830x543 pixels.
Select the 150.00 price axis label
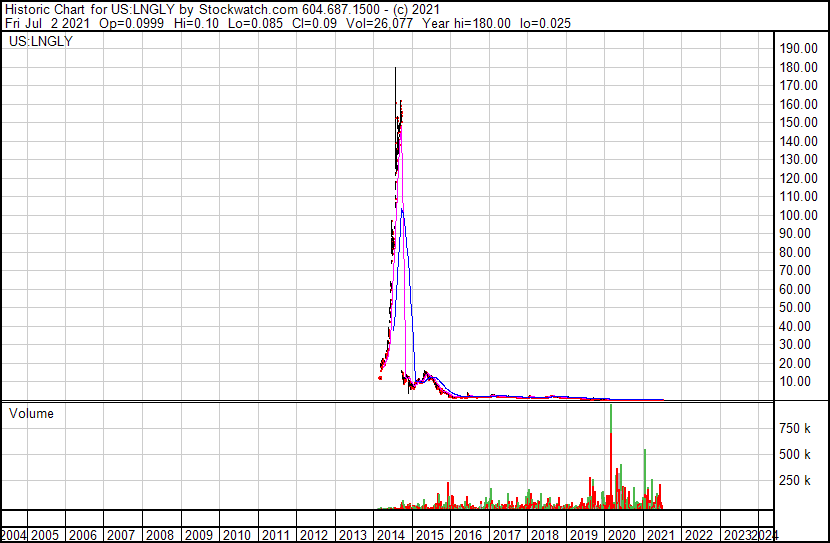[x=799, y=122]
